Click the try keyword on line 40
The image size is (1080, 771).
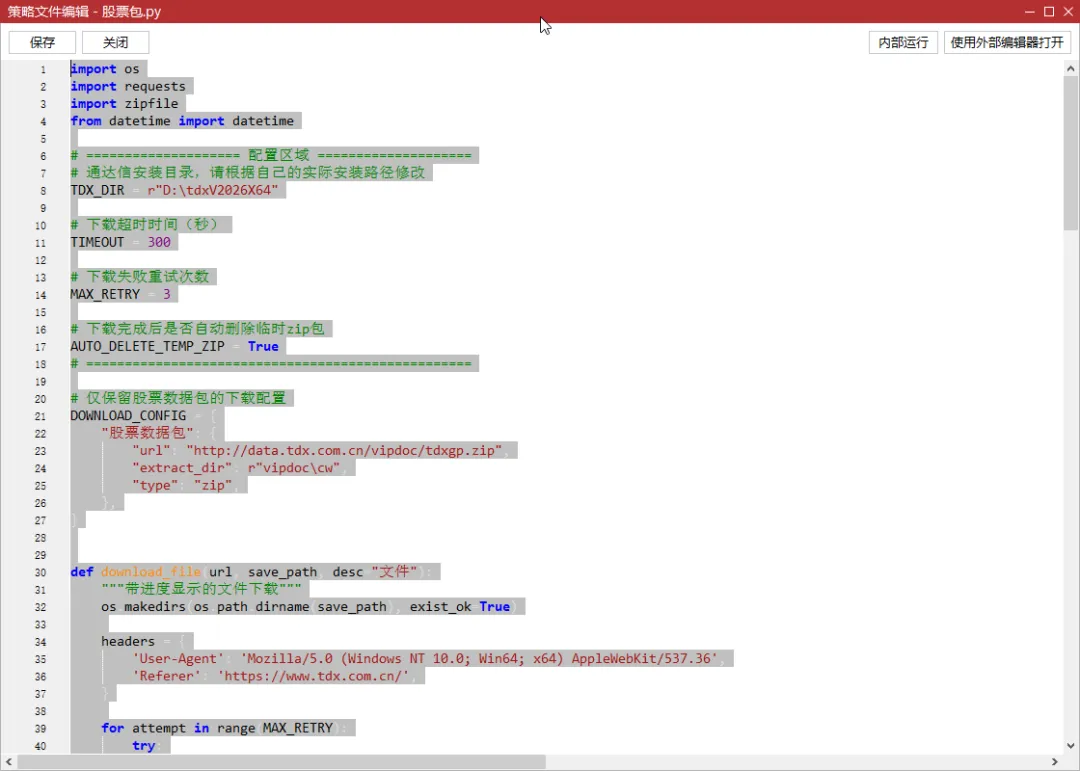(143, 746)
